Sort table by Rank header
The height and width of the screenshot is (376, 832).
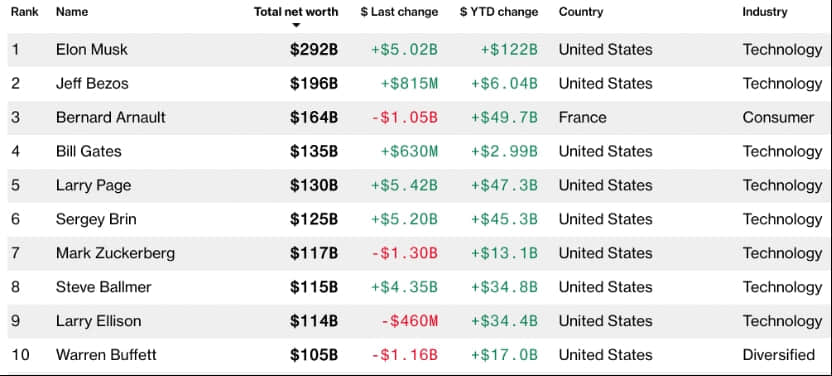[x=24, y=12]
